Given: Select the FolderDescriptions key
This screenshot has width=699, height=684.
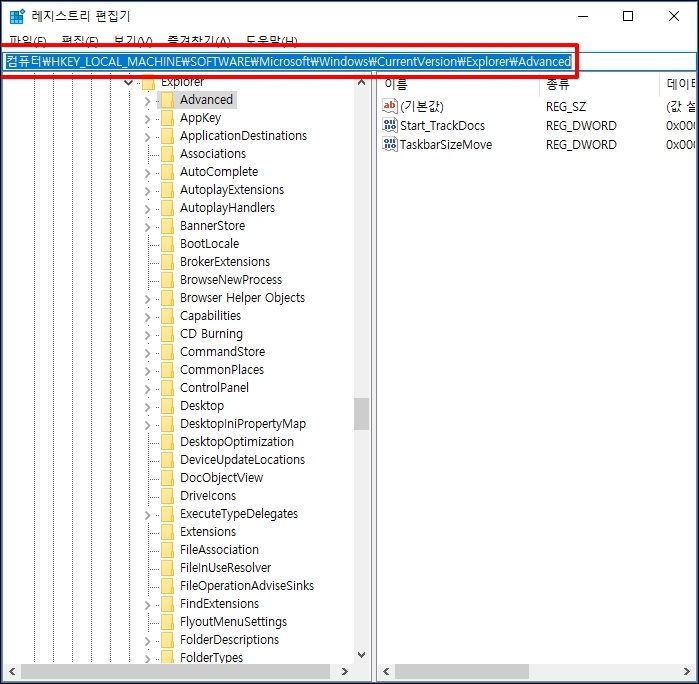Looking at the screenshot, I should click(x=230, y=640).
